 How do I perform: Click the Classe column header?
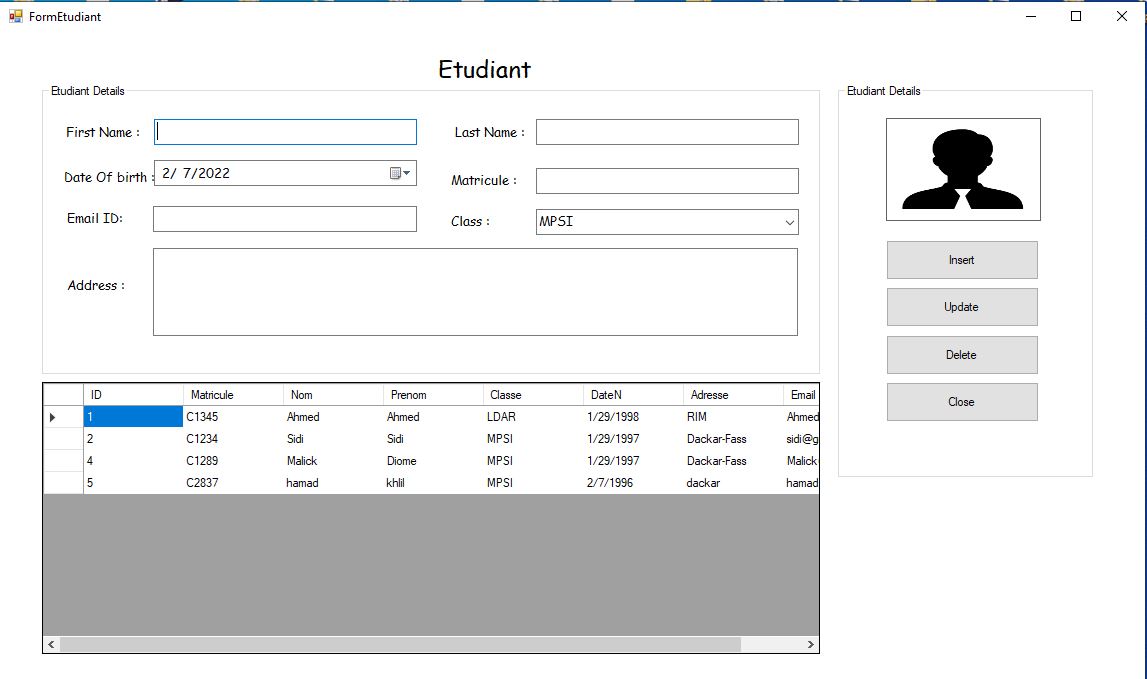coord(533,395)
